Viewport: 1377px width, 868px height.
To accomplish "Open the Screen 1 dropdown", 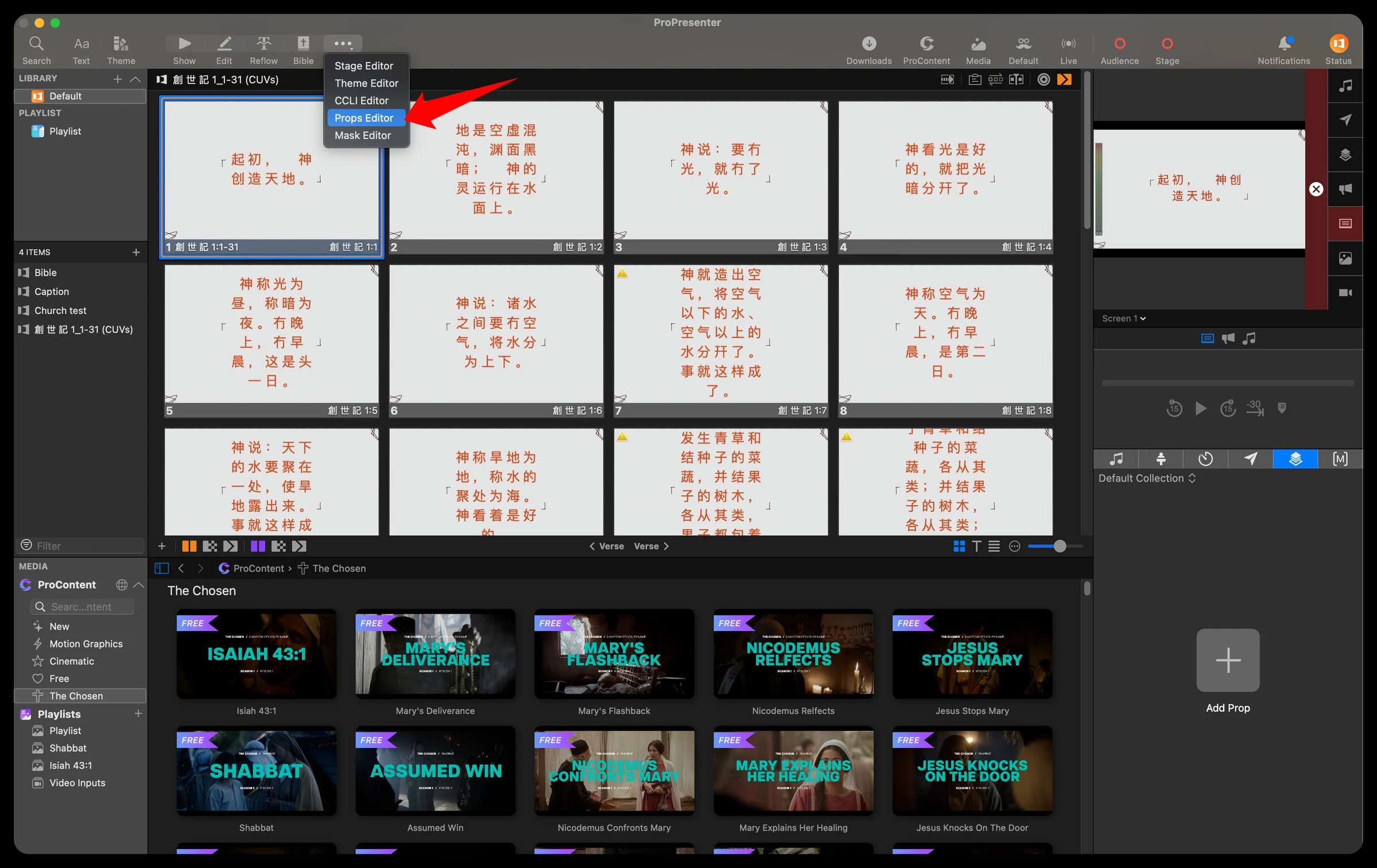I will [x=1124, y=319].
